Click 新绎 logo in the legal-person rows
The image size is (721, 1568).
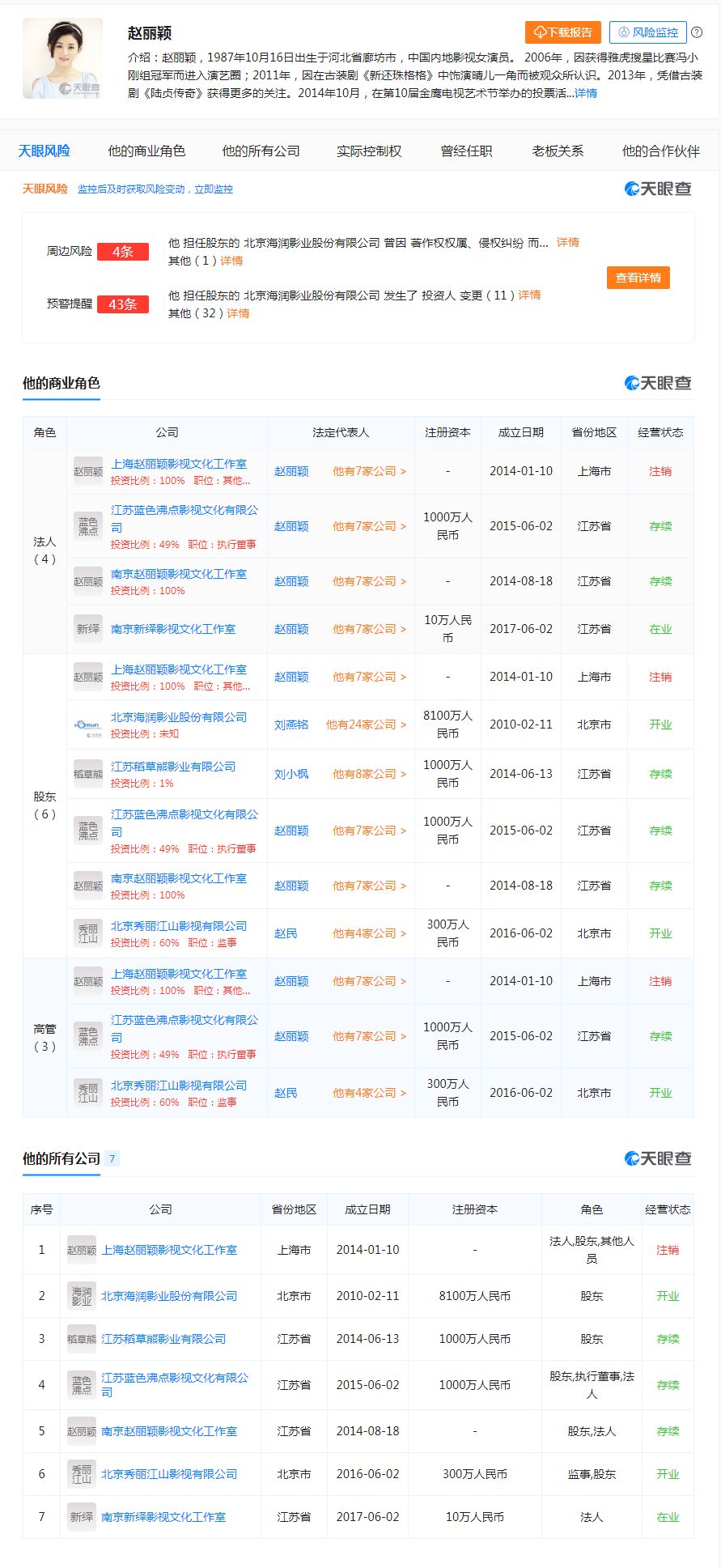tap(88, 629)
